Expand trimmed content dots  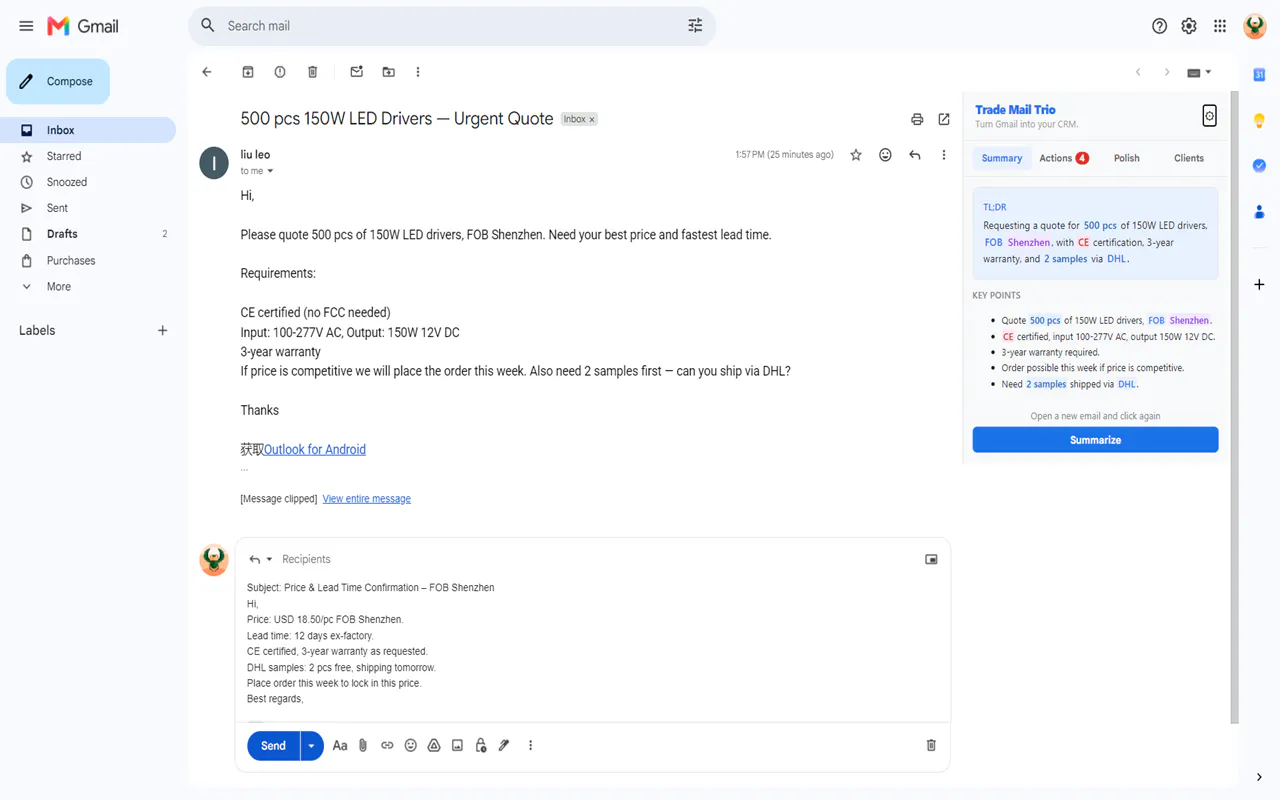[244, 469]
